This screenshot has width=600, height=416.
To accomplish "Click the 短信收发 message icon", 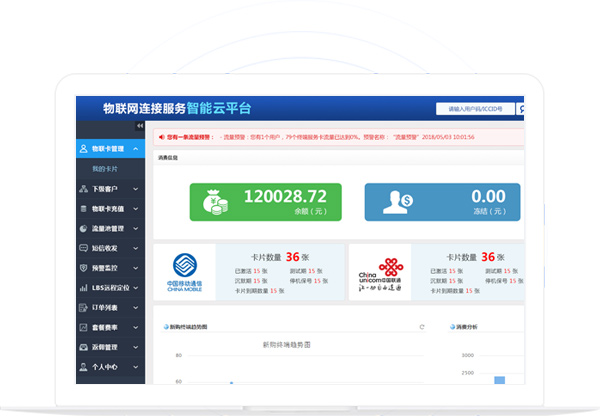I will coord(84,248).
